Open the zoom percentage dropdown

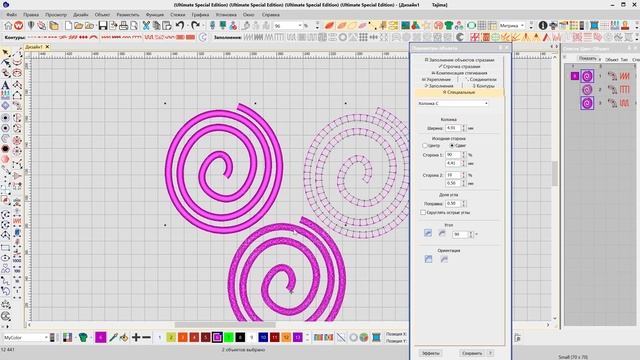(x=300, y=26)
